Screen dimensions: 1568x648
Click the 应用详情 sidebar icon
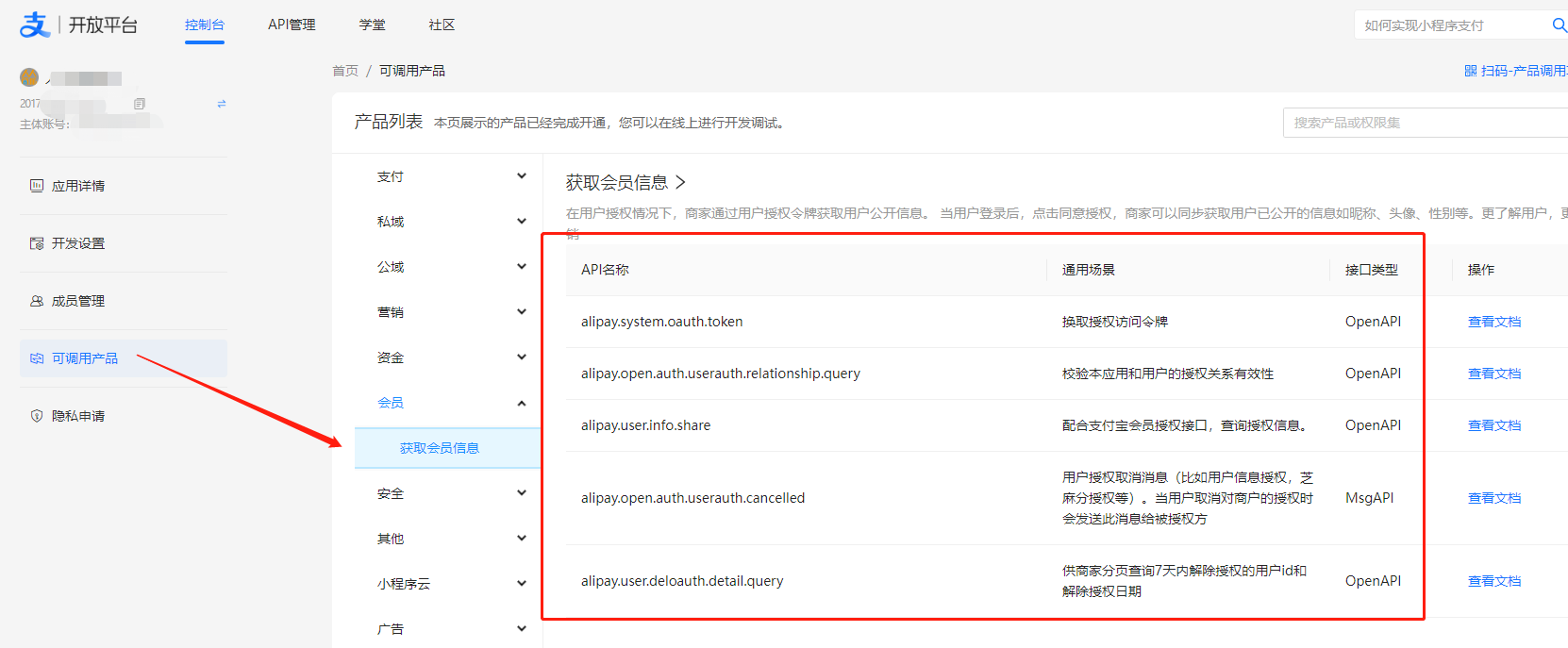point(37,186)
